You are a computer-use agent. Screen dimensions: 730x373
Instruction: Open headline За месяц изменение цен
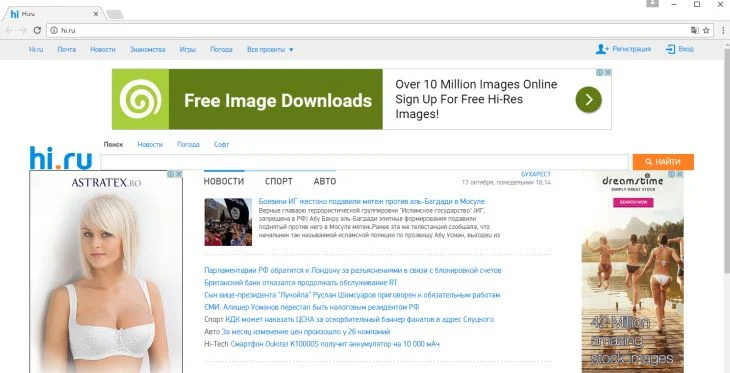306,332
